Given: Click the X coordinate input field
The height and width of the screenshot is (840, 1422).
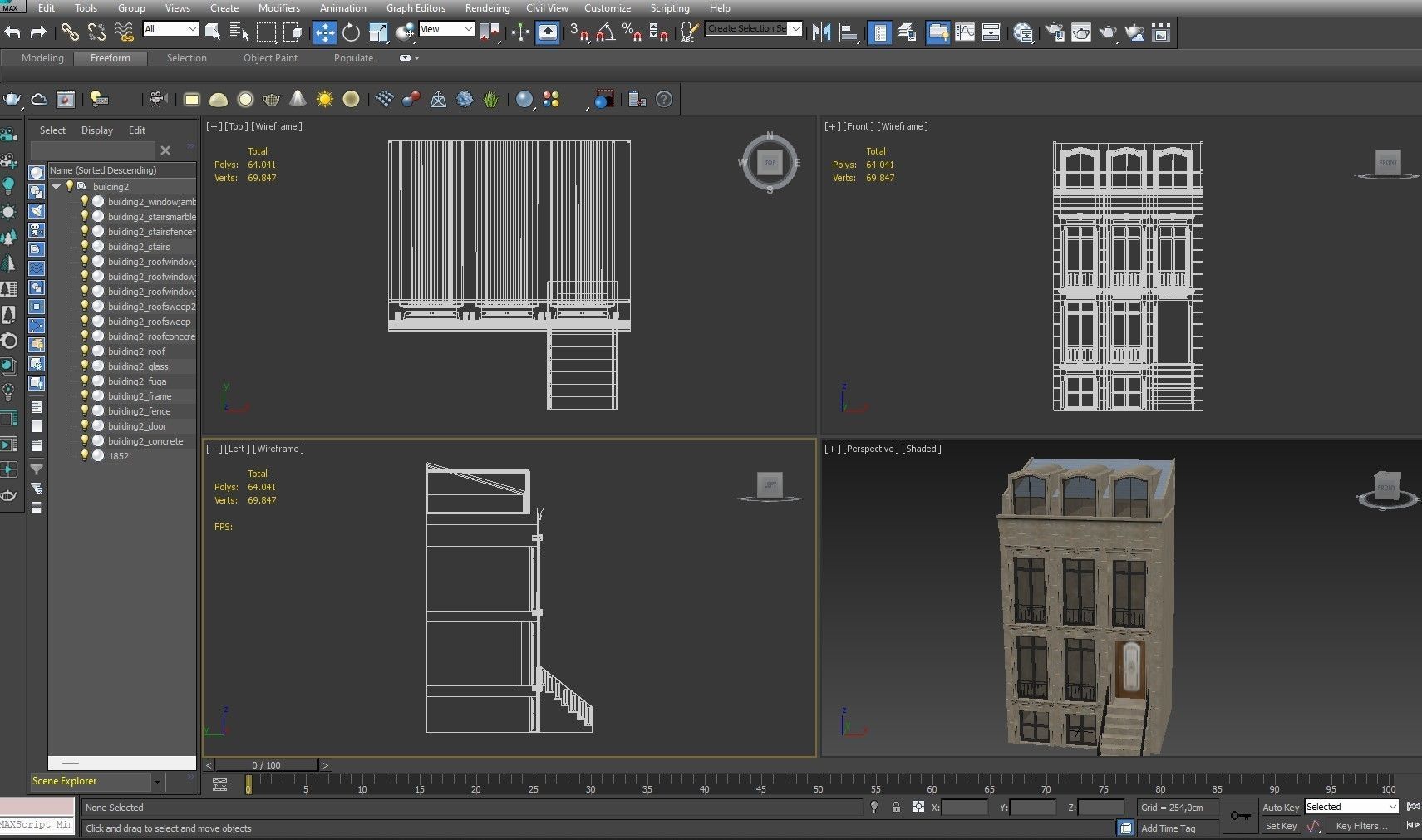Looking at the screenshot, I should tap(965, 807).
